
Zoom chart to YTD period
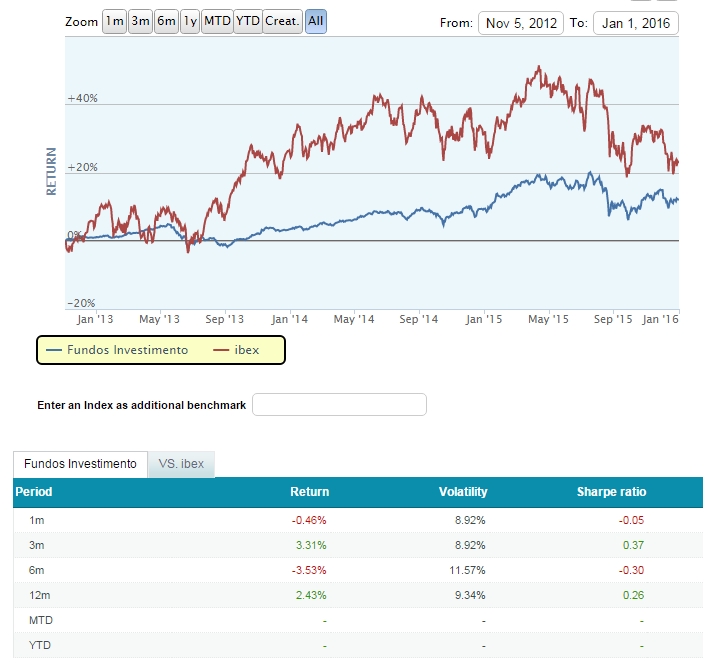click(x=247, y=22)
